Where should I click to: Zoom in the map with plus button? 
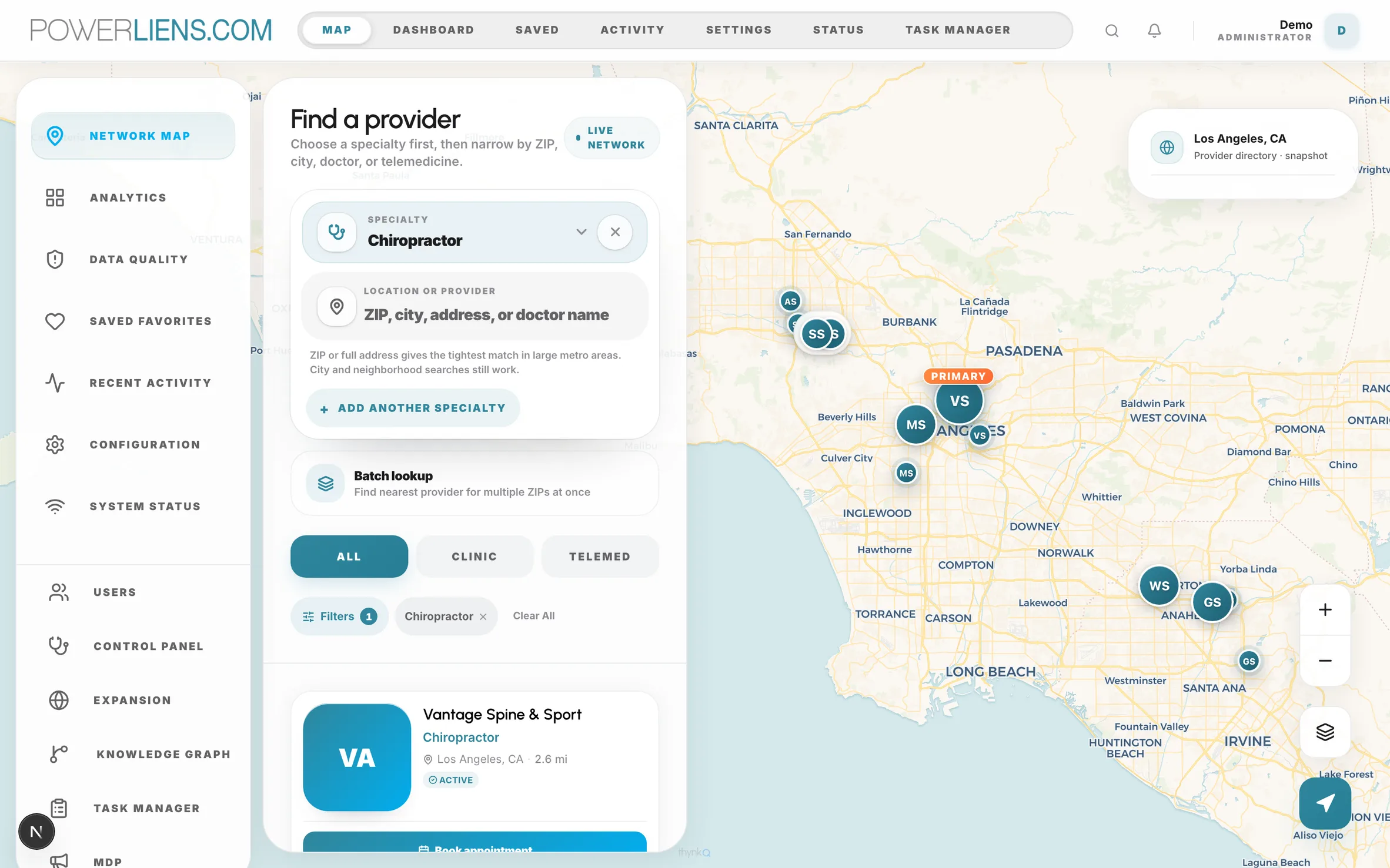tap(1325, 609)
